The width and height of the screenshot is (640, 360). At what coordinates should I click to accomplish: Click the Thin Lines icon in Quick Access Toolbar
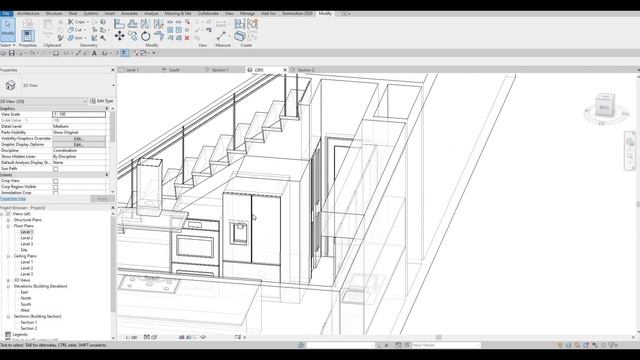(x=125, y=53)
